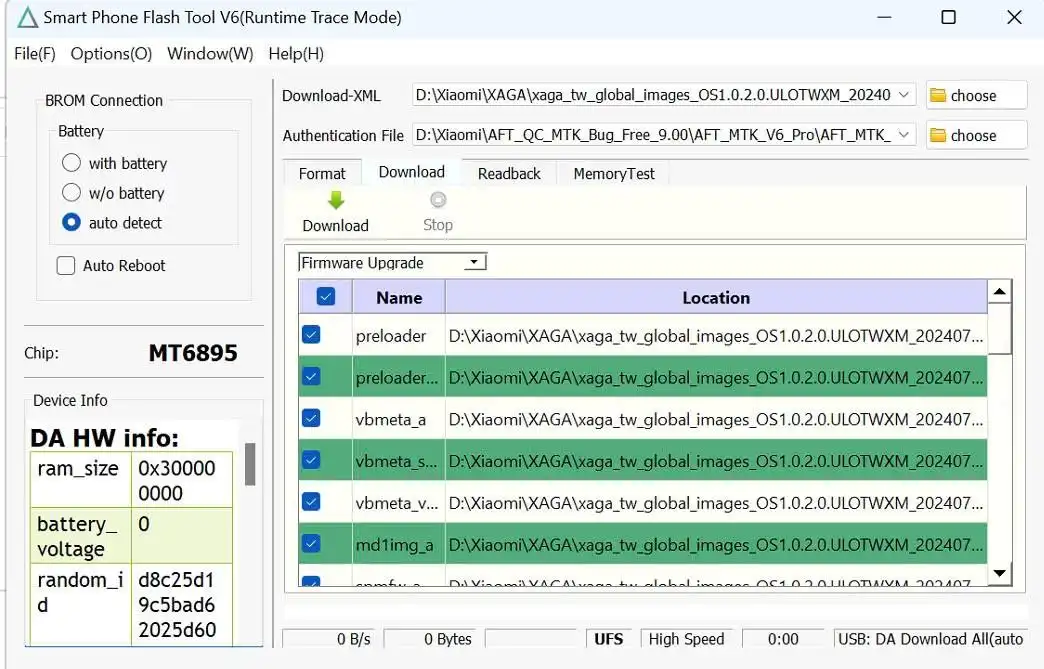Switch to the MemoryTest tab
1044x669 pixels.
point(614,174)
